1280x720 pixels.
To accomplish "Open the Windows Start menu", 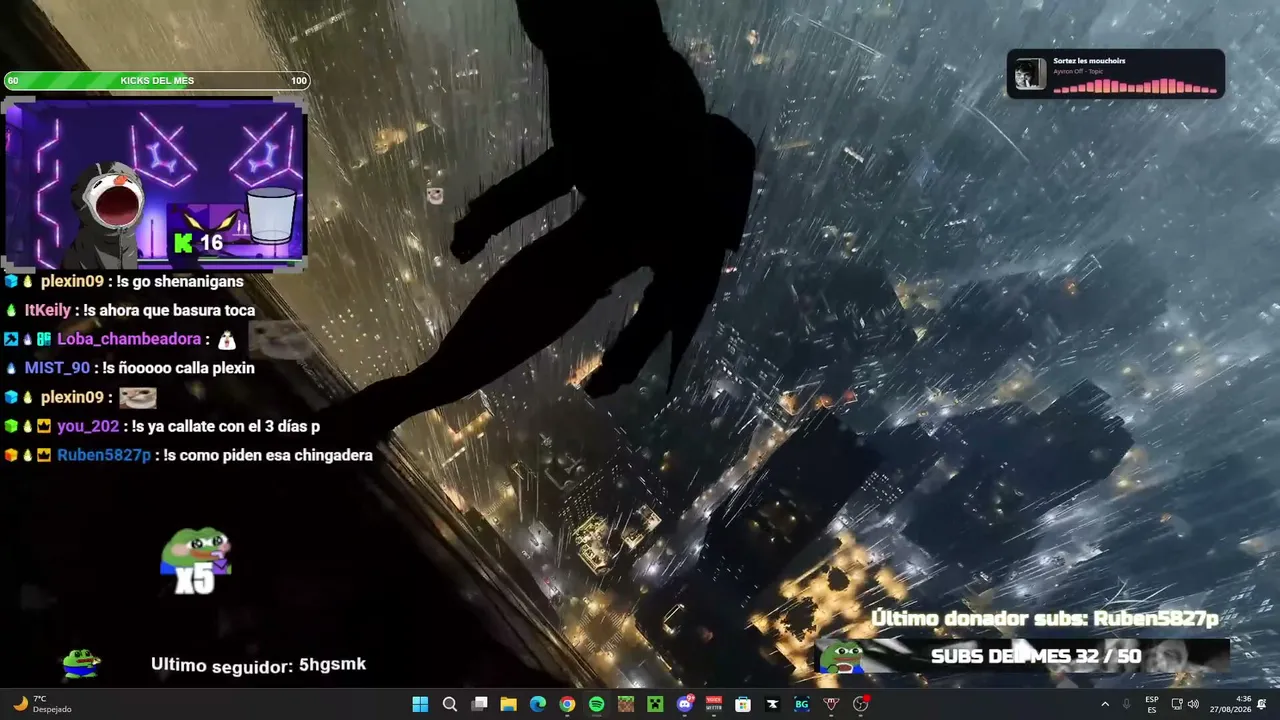I will [420, 704].
